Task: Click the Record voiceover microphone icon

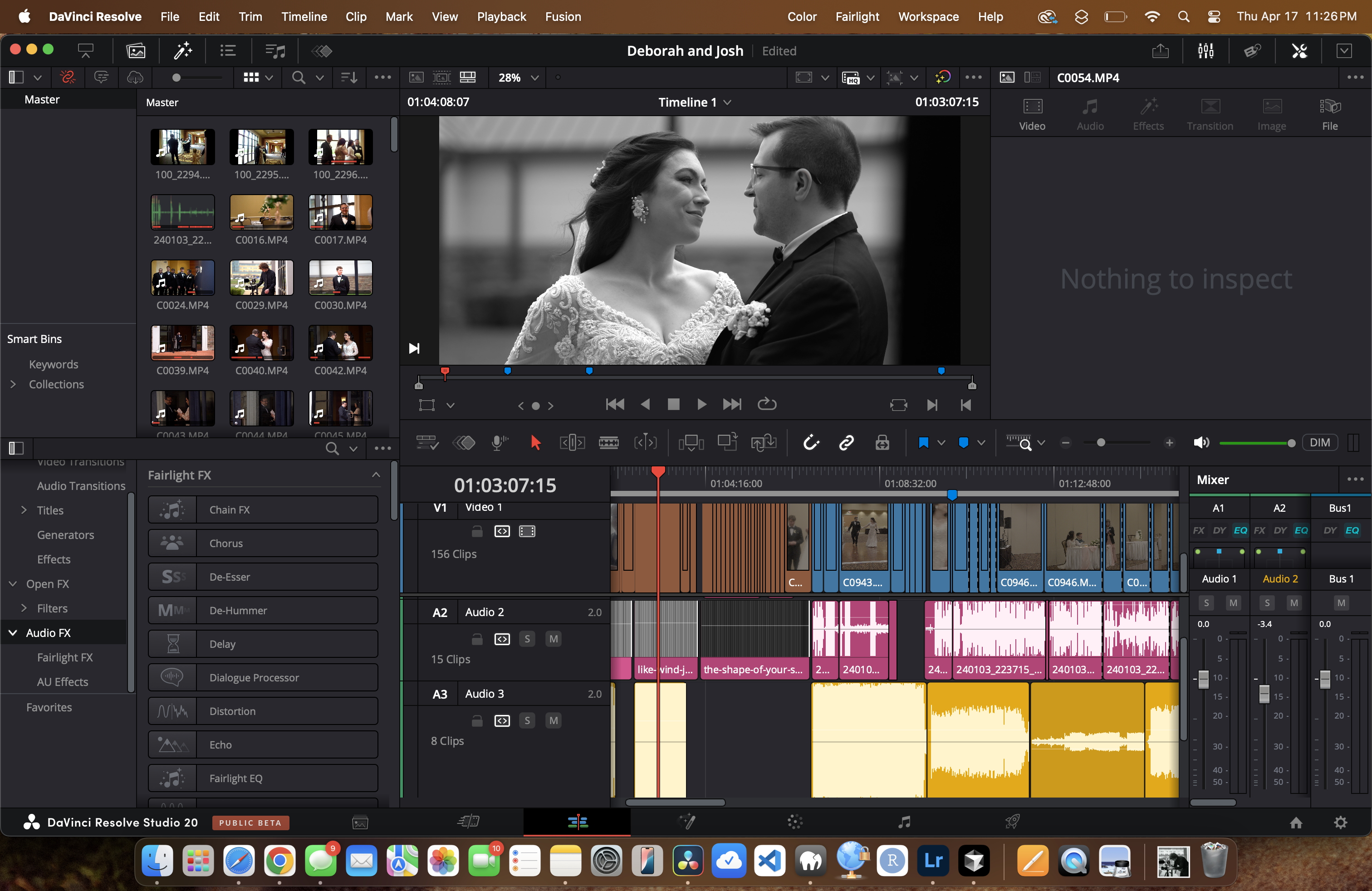Action: 499,443
